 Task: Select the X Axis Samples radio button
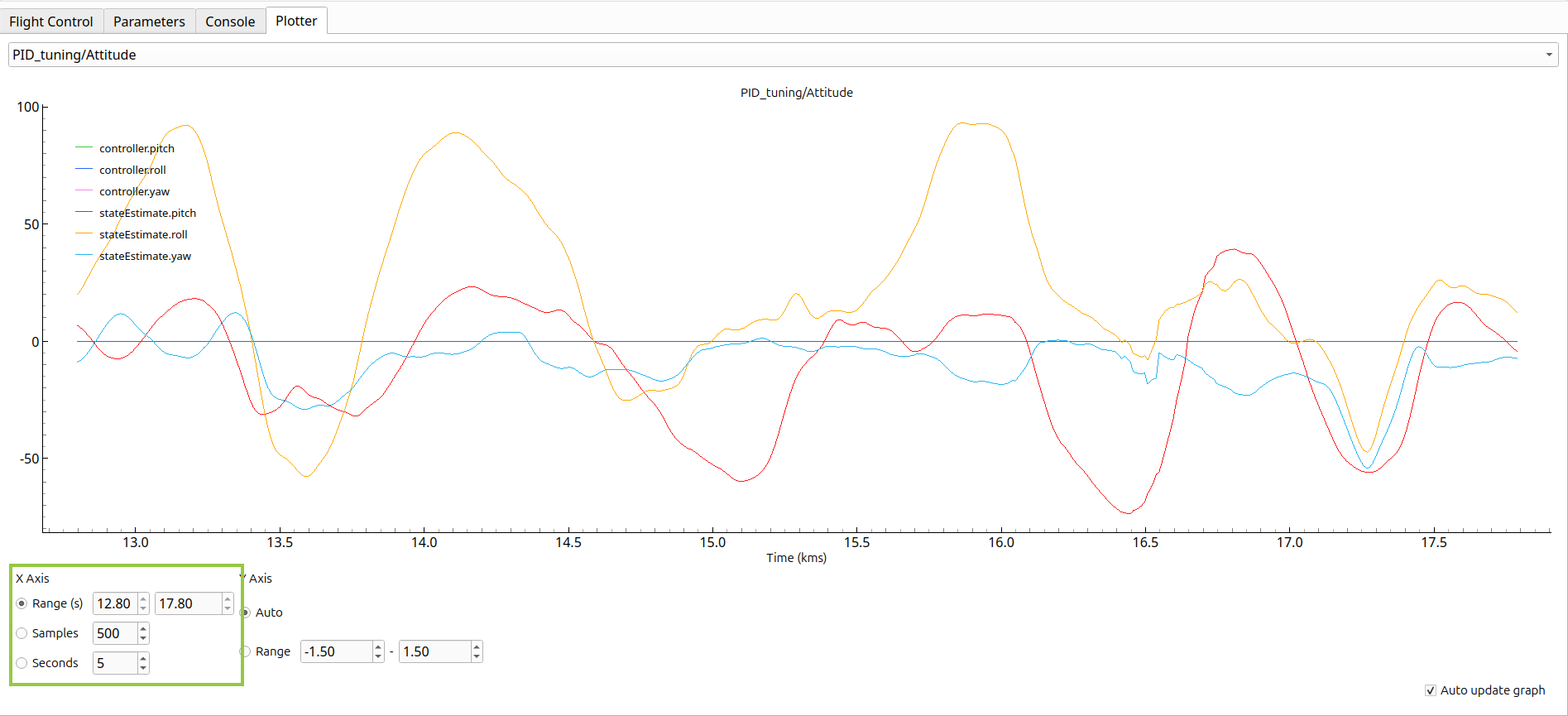click(22, 633)
